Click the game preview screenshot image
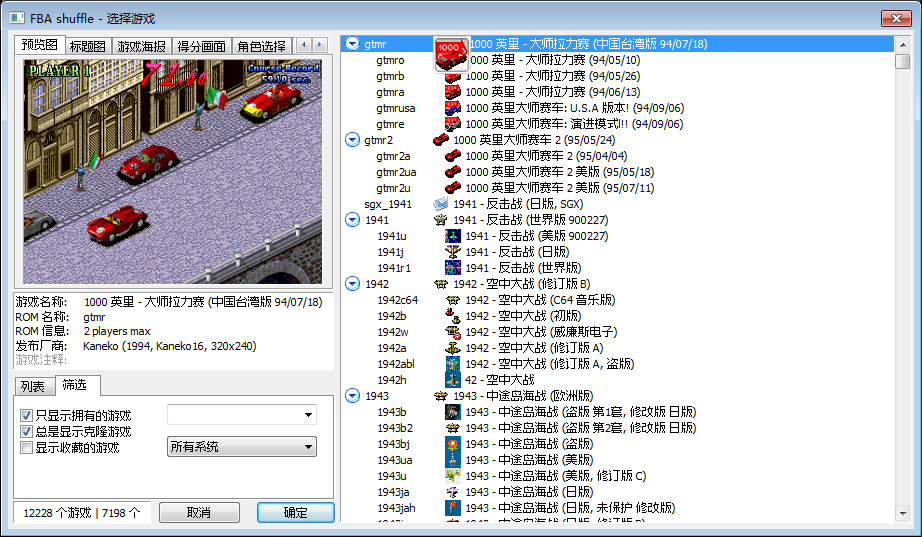Image resolution: width=922 pixels, height=537 pixels. [x=173, y=171]
